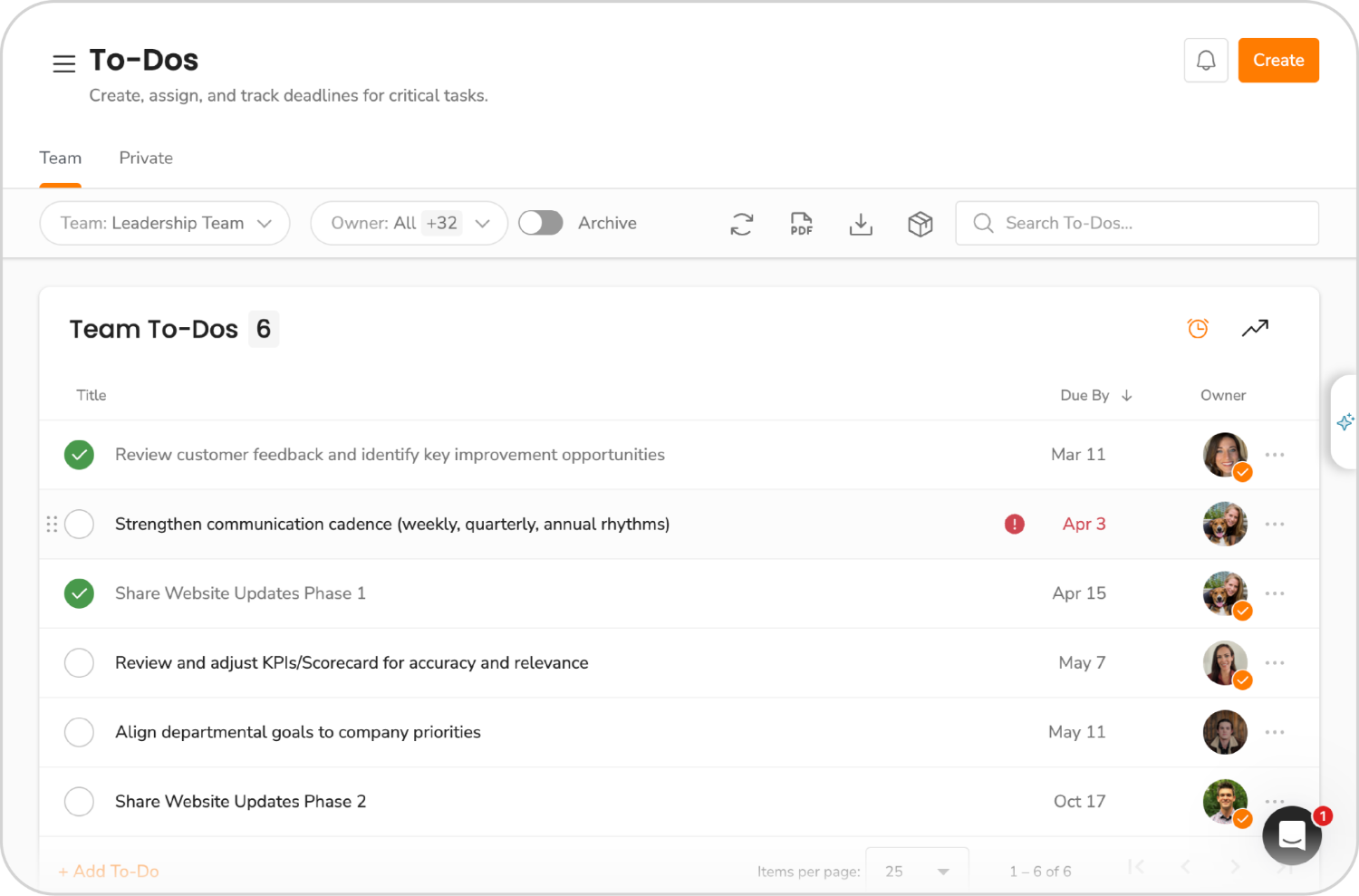The width and height of the screenshot is (1359, 896).
Task: Click inside the Search To-Dos field
Action: tap(1137, 223)
